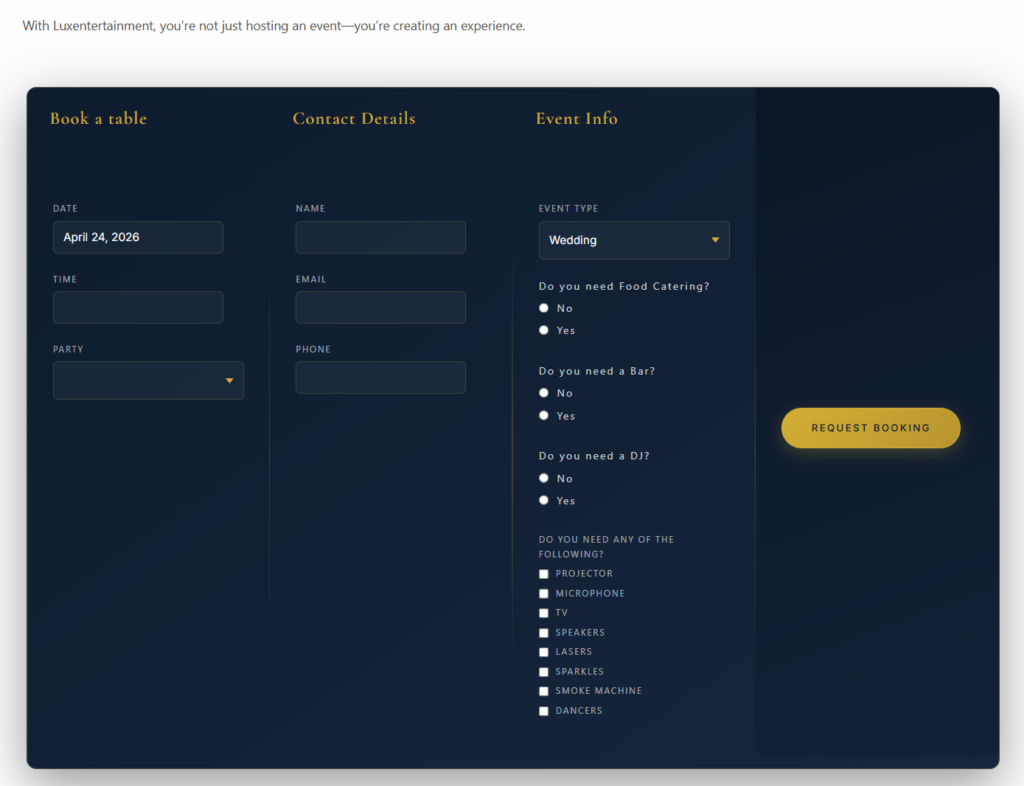This screenshot has height=786, width=1024.
Task: Select Yes for needing a DJ
Action: click(x=543, y=501)
